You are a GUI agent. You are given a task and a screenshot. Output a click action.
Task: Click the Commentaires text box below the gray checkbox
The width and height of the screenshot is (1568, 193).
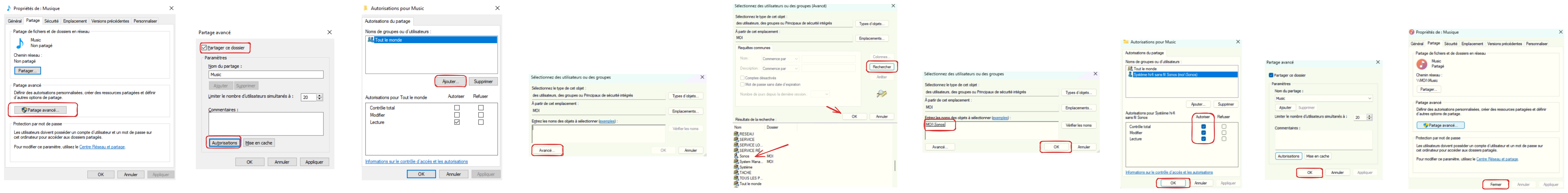pos(266,124)
